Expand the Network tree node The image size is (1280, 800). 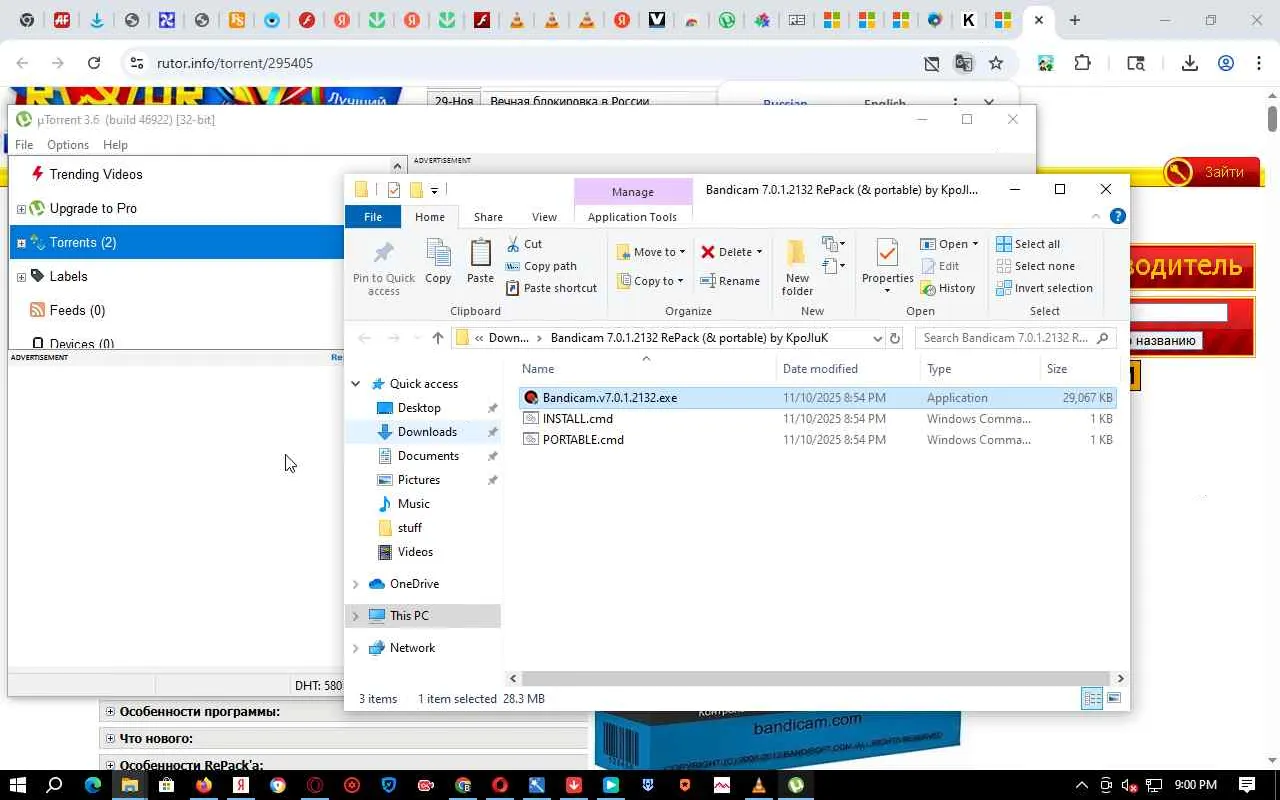pos(356,648)
